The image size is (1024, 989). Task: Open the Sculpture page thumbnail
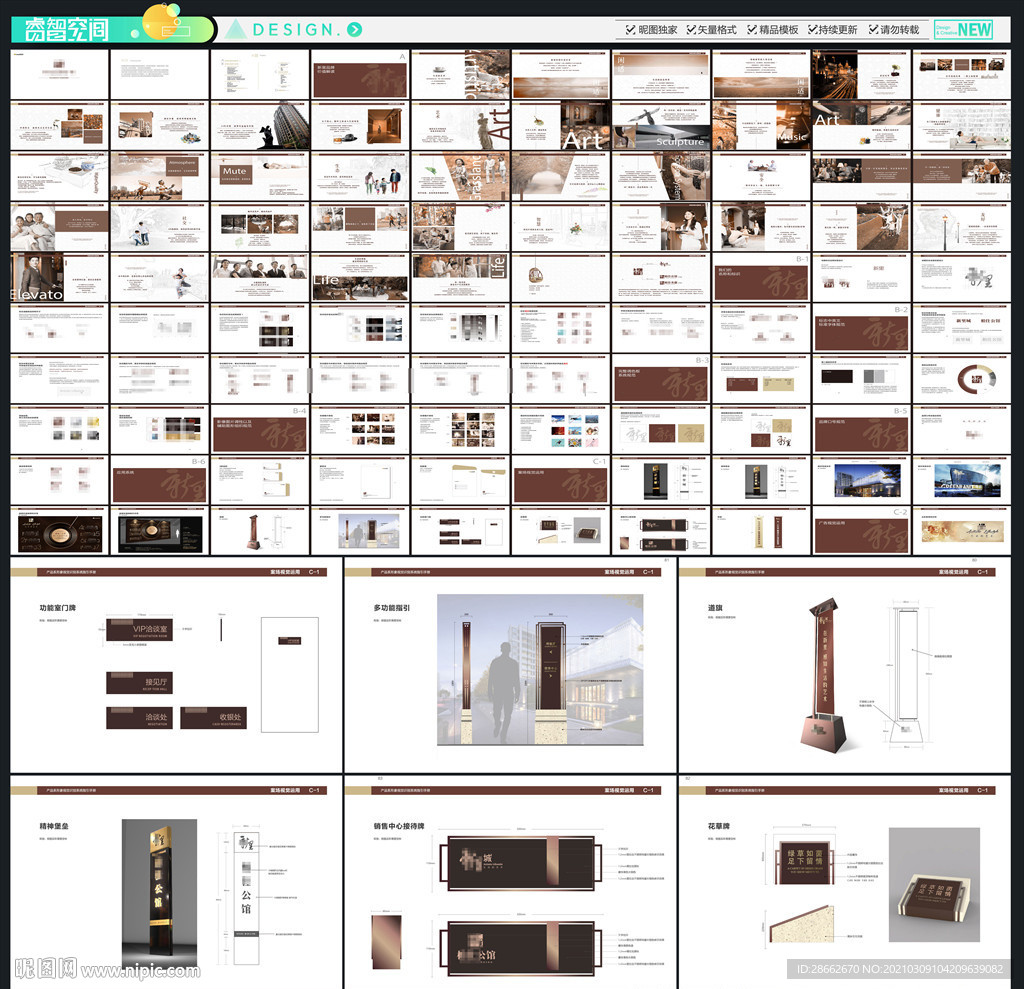660,125
